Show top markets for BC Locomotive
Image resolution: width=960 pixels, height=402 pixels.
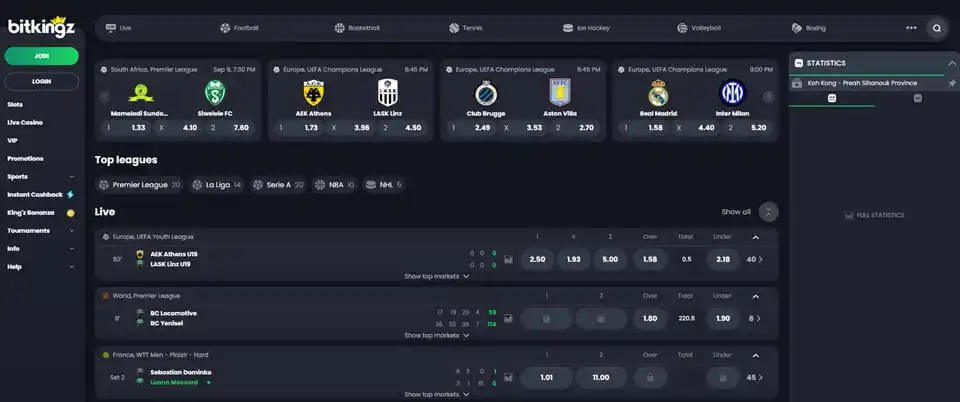tap(437, 335)
